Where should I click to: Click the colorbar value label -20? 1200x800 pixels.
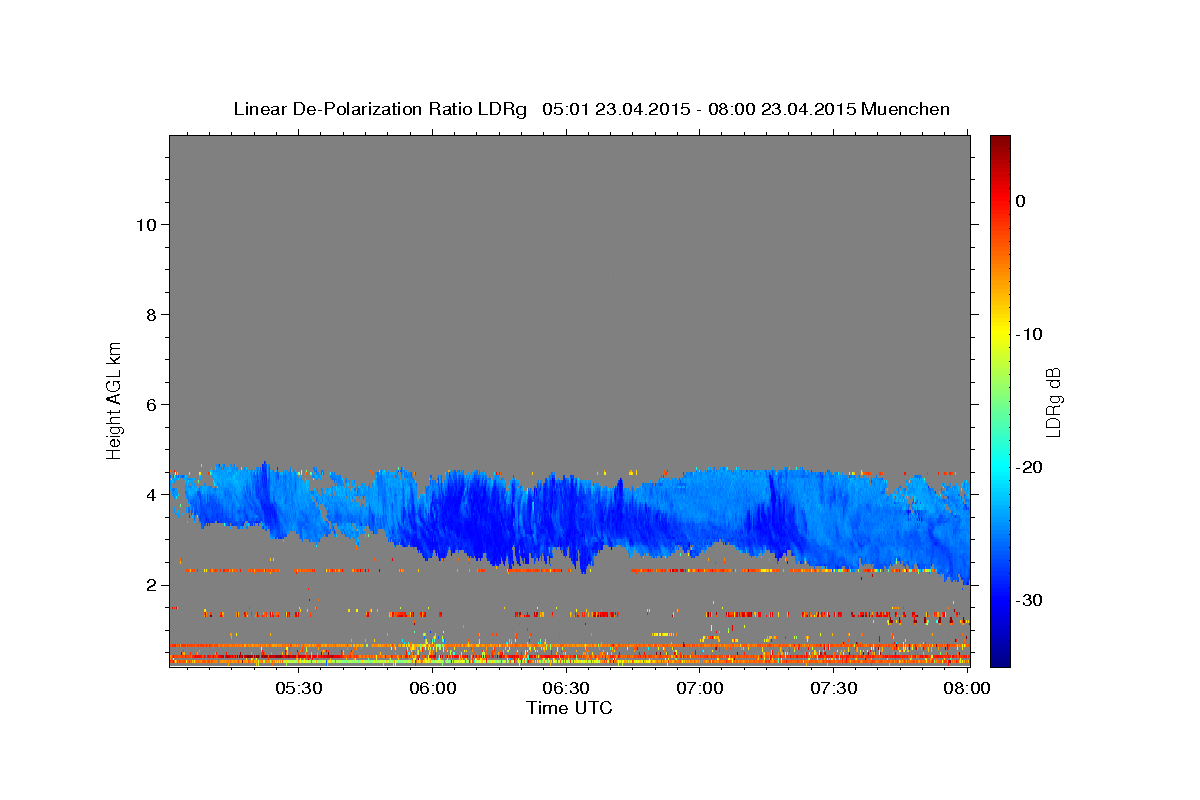(x=1029, y=467)
